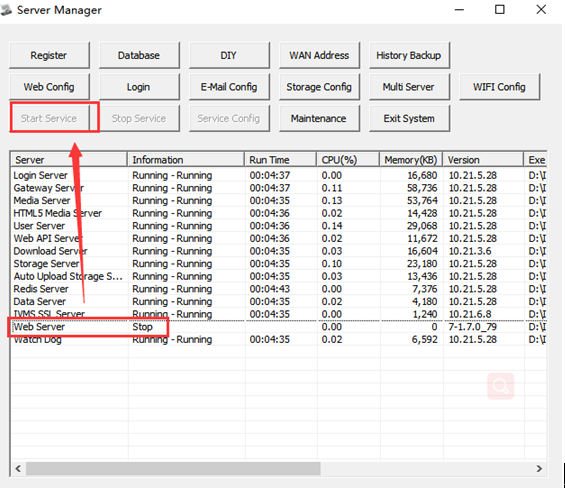Select the Web API Server row
The image size is (565, 488).
(x=279, y=239)
